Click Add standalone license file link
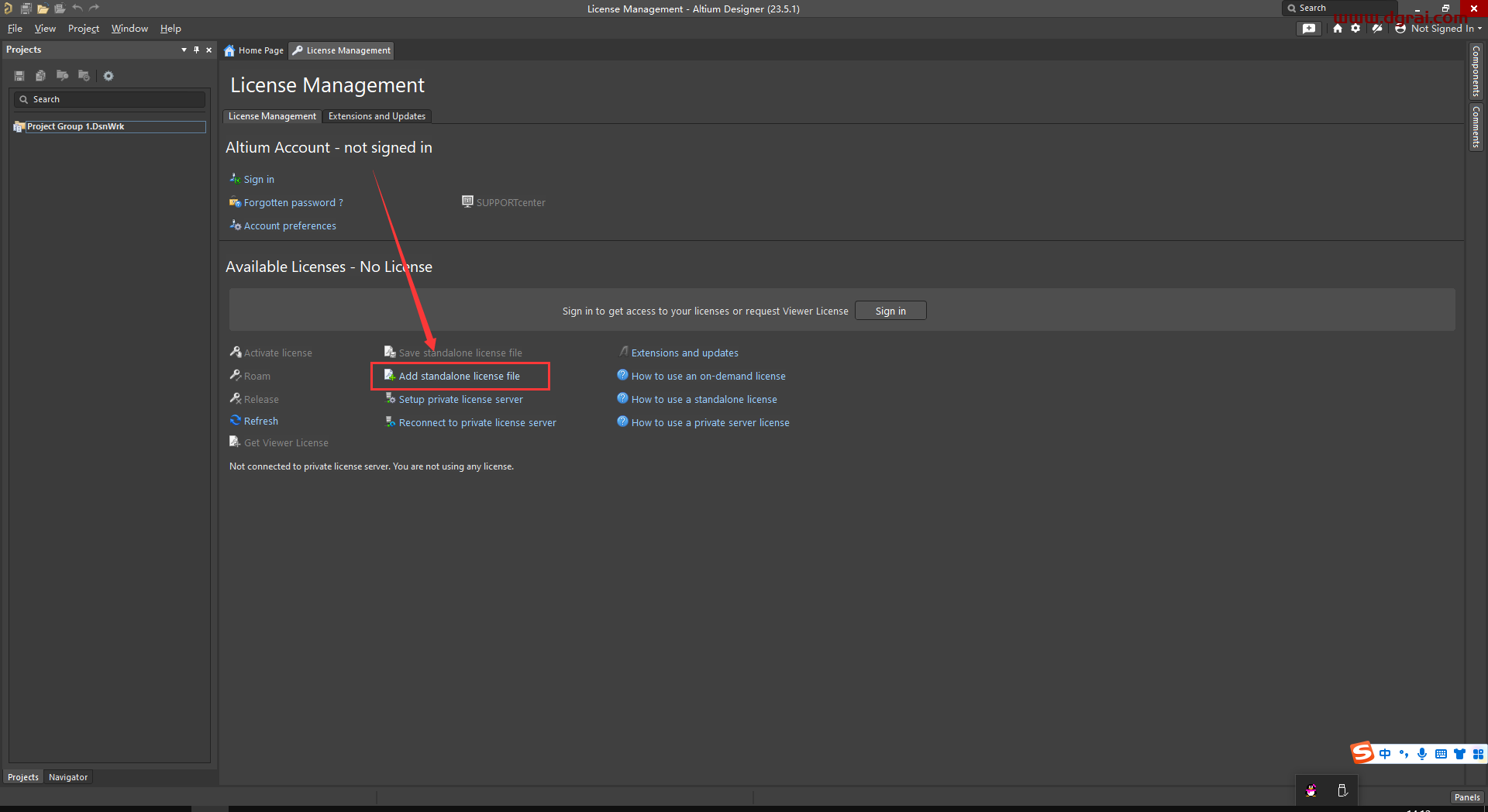1488x812 pixels. pos(459,376)
